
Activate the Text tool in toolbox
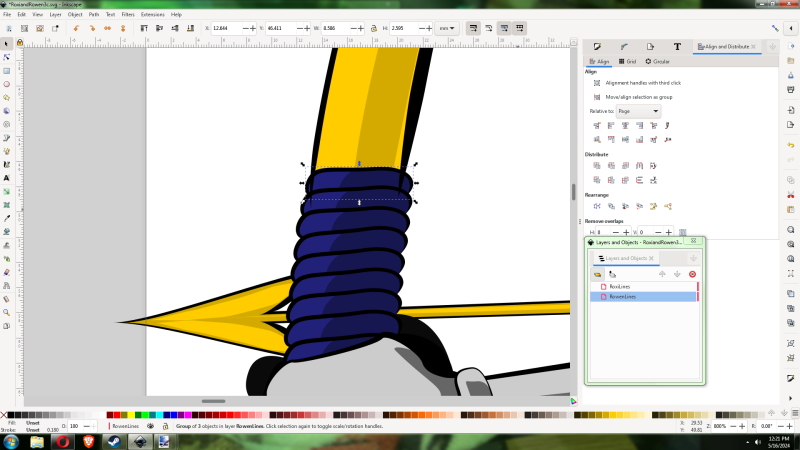click(x=7, y=177)
